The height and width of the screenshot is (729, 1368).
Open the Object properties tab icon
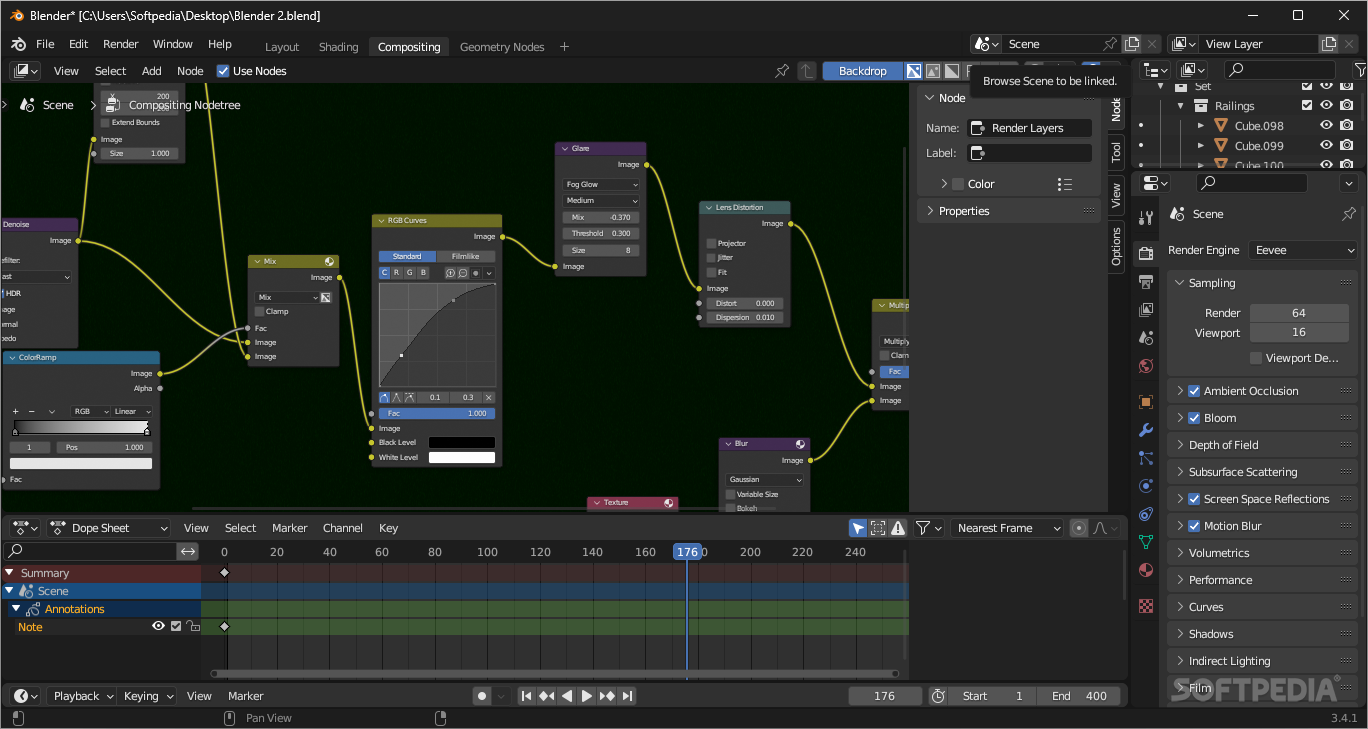pyautogui.click(x=1146, y=402)
